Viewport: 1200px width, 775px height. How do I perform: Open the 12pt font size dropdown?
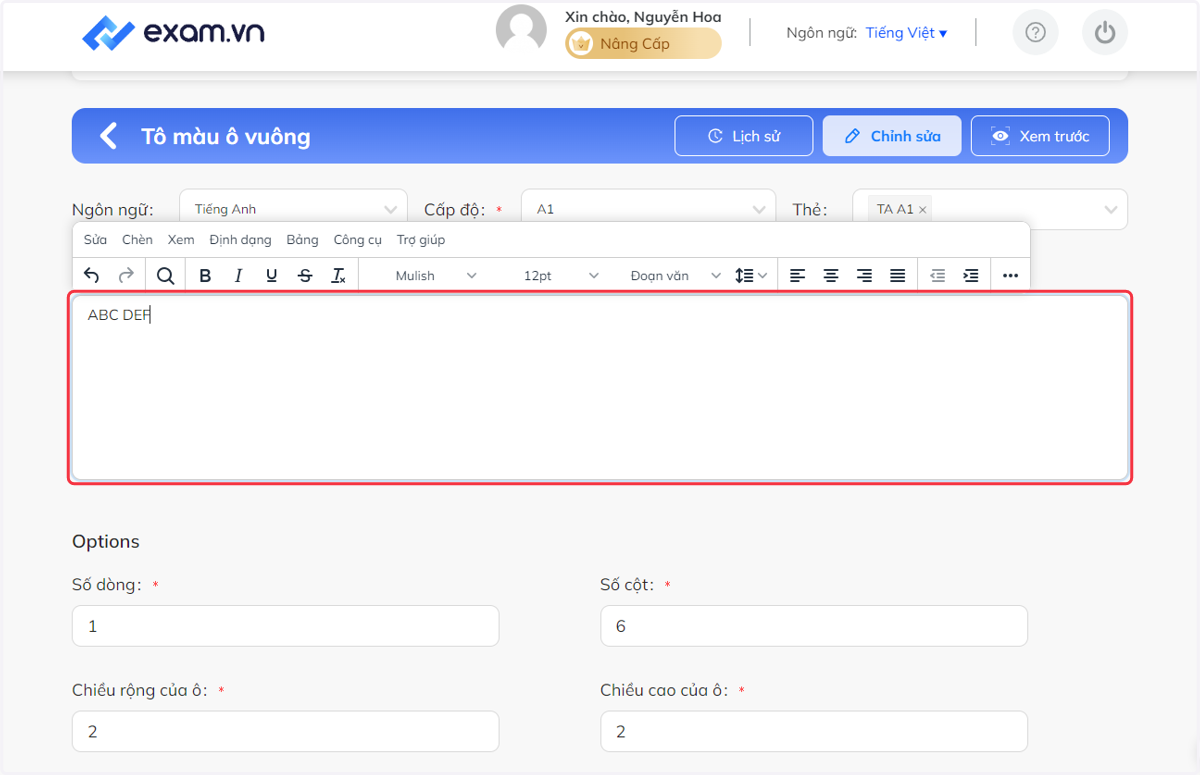coord(561,276)
